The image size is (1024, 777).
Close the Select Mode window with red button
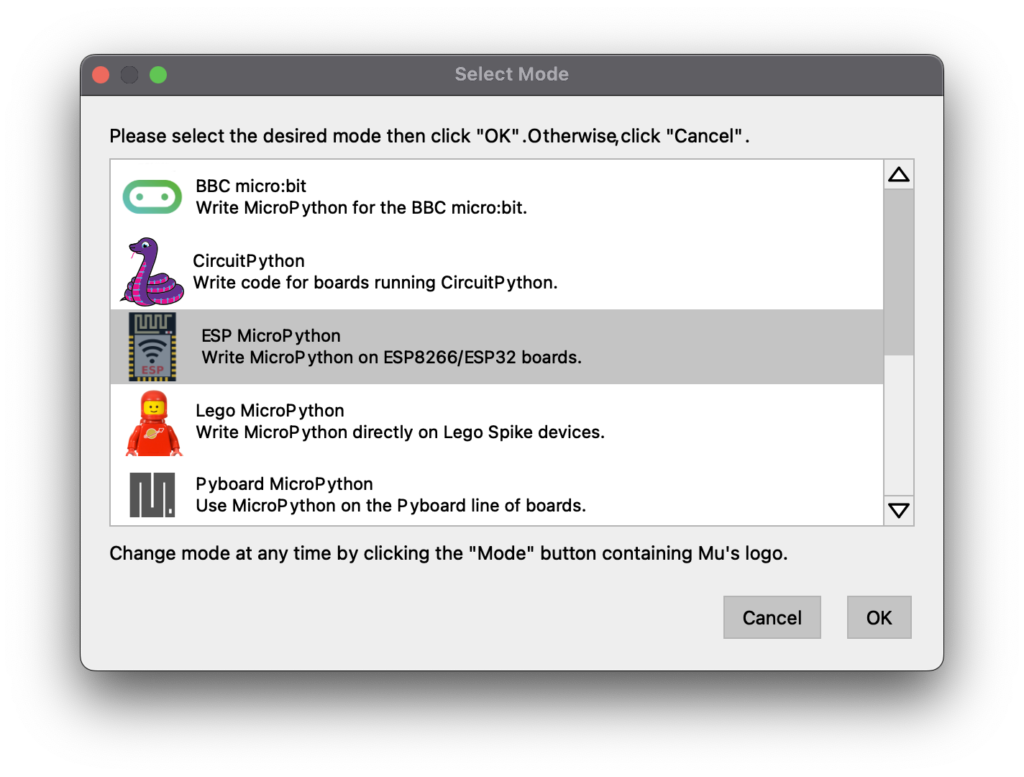pos(101,75)
